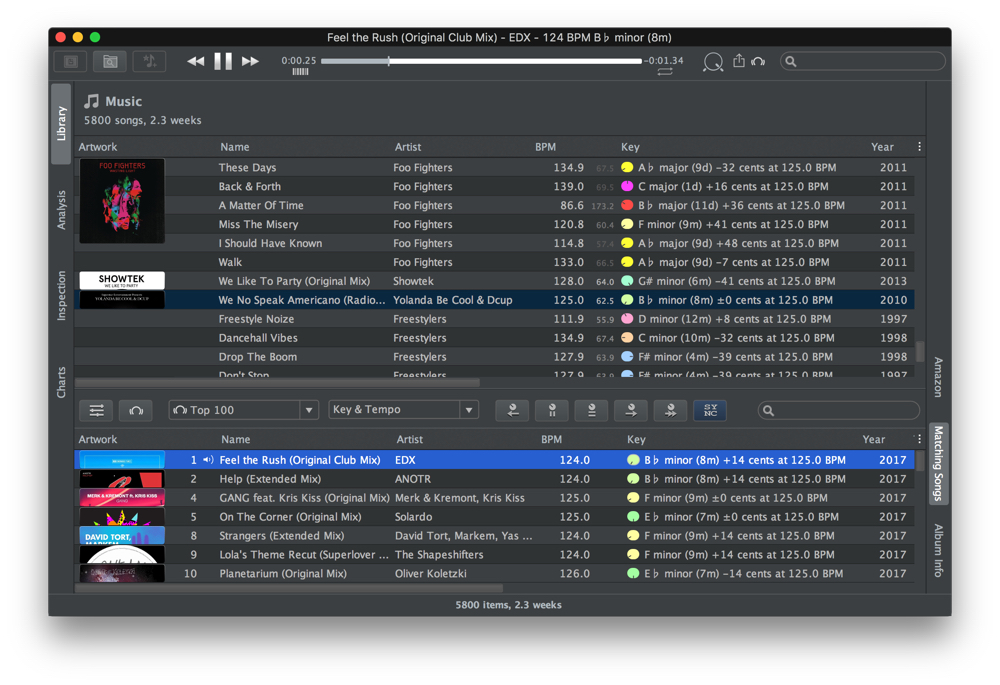Click the music note toolbar icon
Screen dimensions: 1000x685
[149, 61]
